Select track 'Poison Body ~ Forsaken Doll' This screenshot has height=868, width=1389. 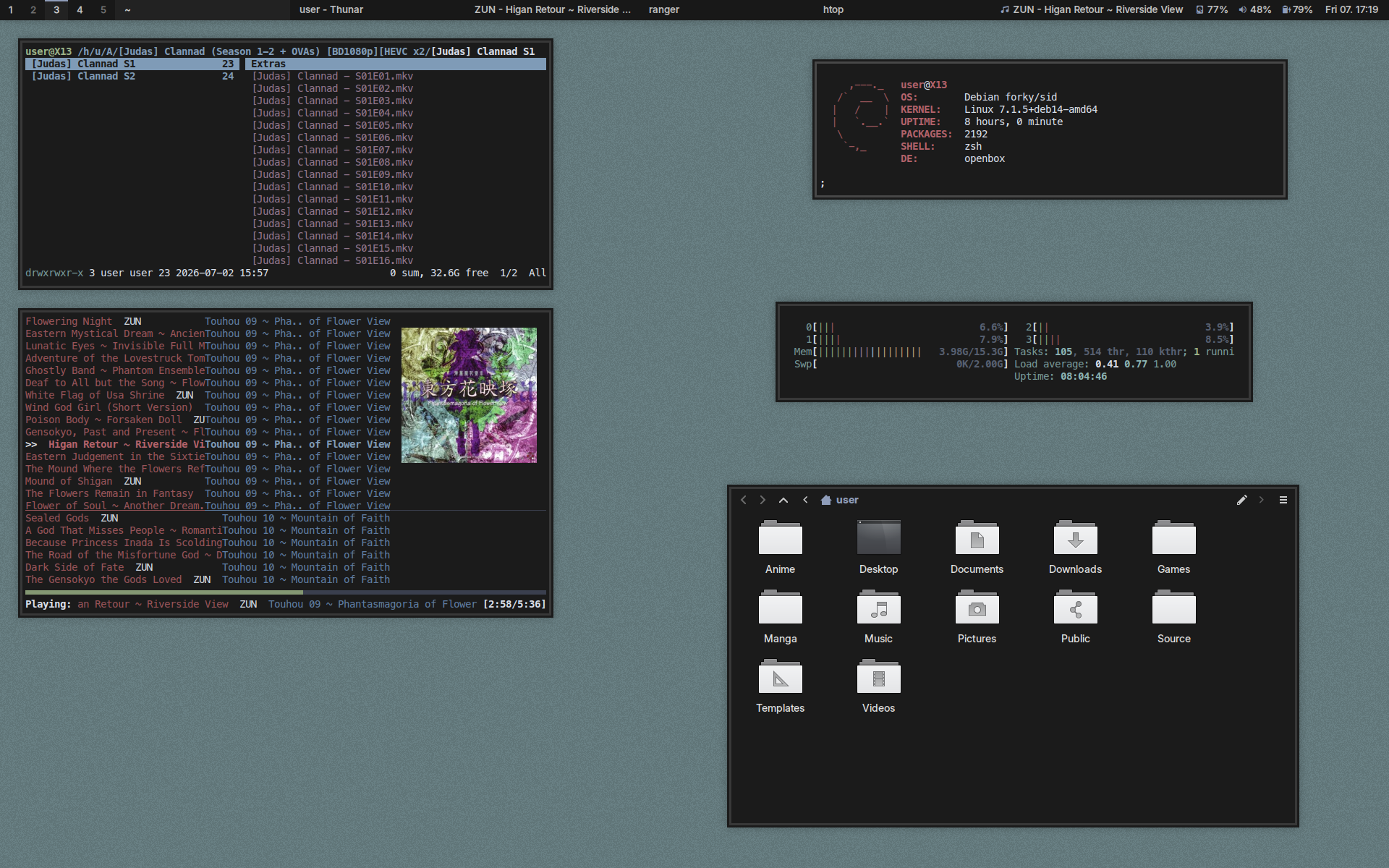208,420
